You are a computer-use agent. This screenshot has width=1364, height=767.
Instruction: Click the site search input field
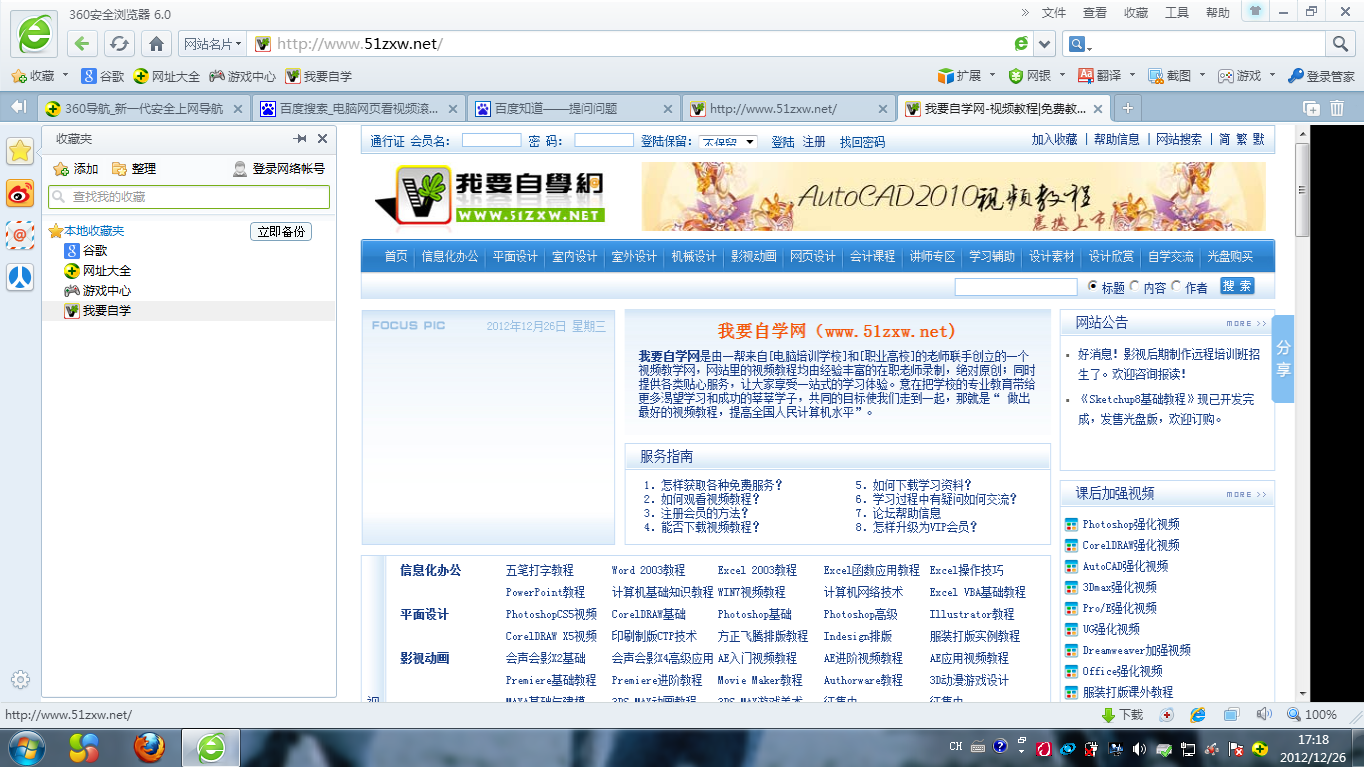coord(1016,287)
